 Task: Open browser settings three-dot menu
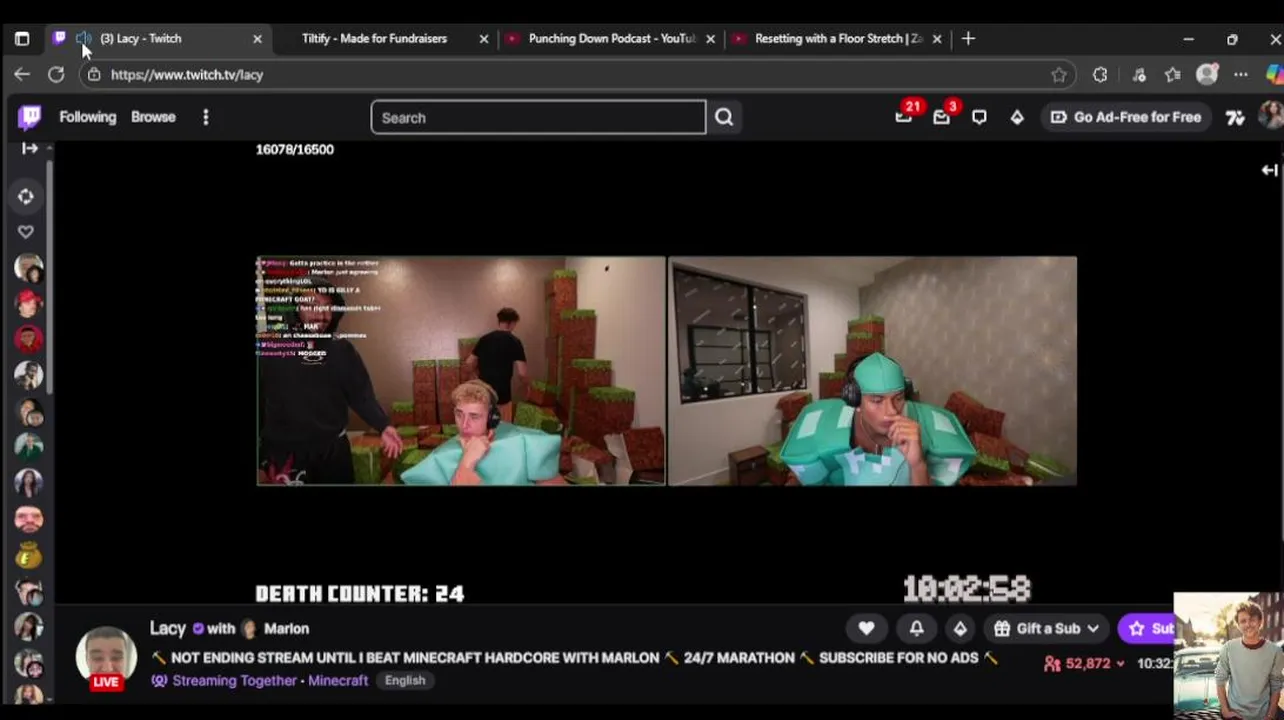click(x=1241, y=74)
